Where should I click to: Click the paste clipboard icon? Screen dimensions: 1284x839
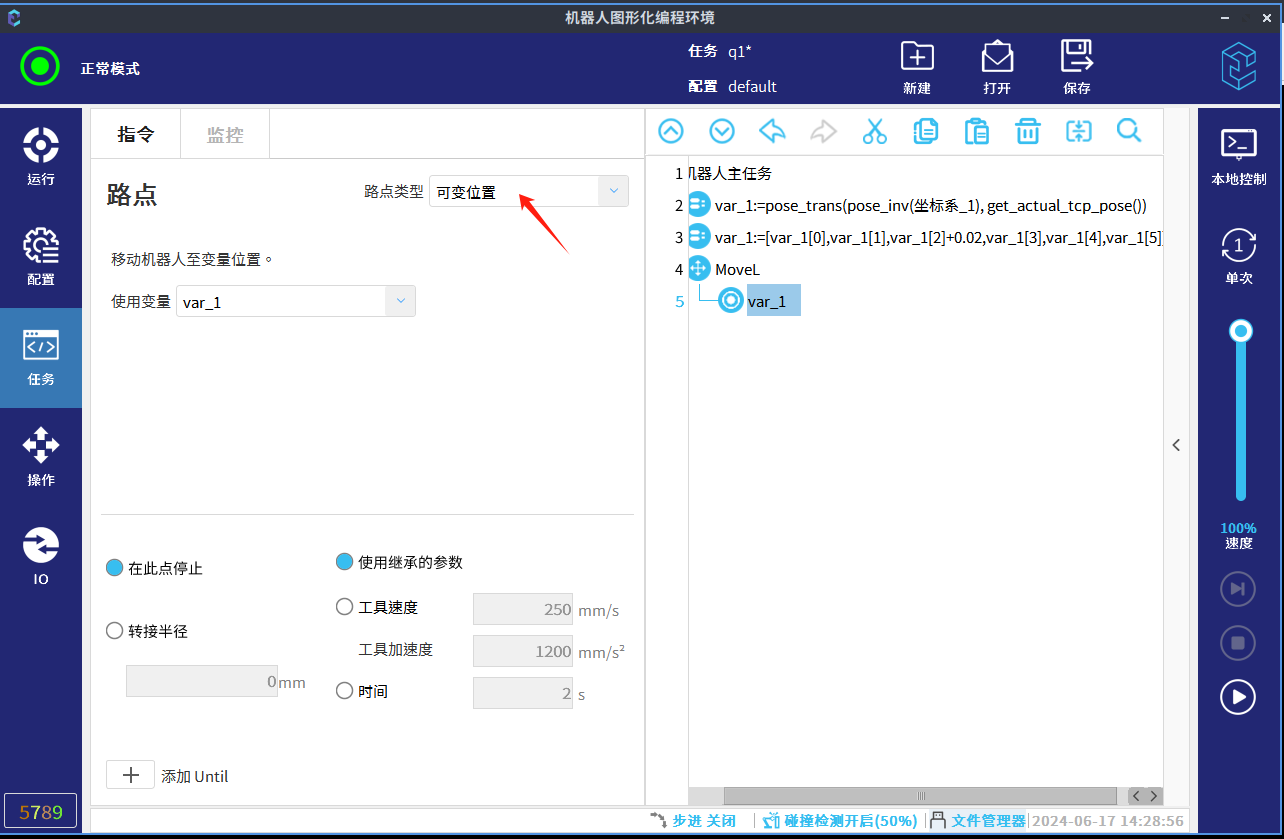[976, 131]
